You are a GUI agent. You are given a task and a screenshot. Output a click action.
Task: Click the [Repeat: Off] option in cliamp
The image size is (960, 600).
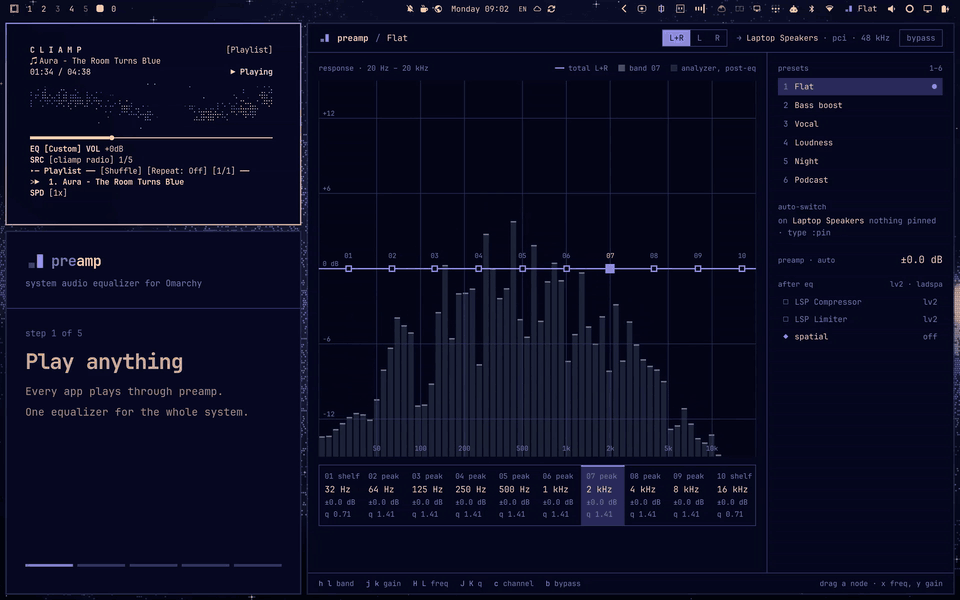tap(177, 171)
